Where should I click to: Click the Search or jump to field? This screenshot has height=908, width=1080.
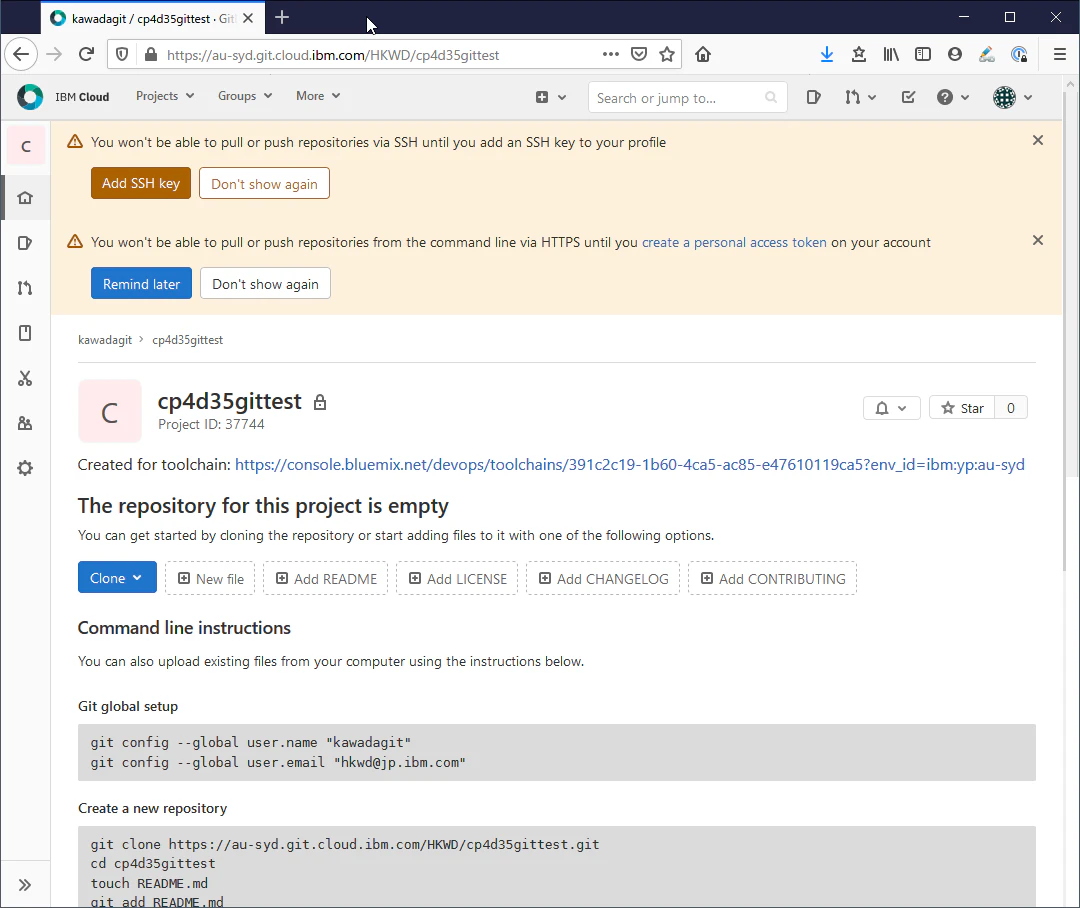click(687, 98)
